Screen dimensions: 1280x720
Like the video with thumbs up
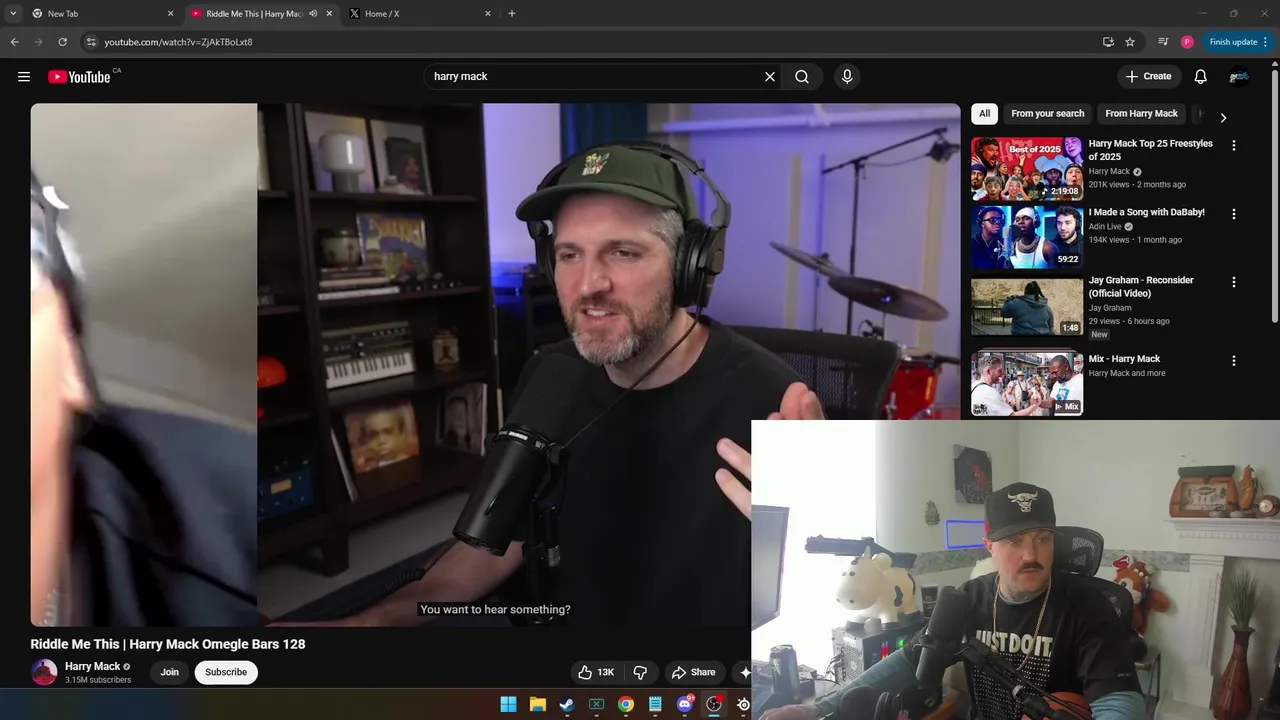click(596, 672)
